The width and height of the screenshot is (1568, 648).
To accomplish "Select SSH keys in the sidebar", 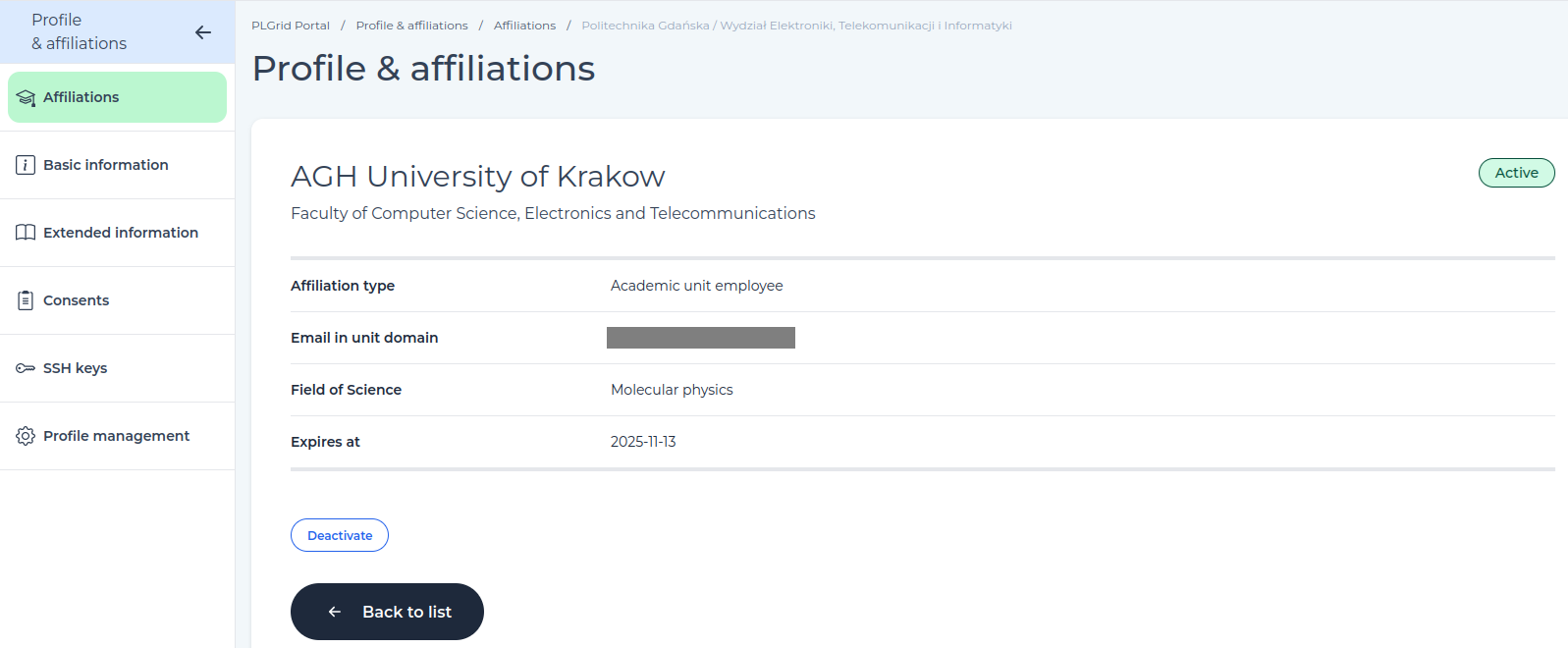I will click(117, 368).
